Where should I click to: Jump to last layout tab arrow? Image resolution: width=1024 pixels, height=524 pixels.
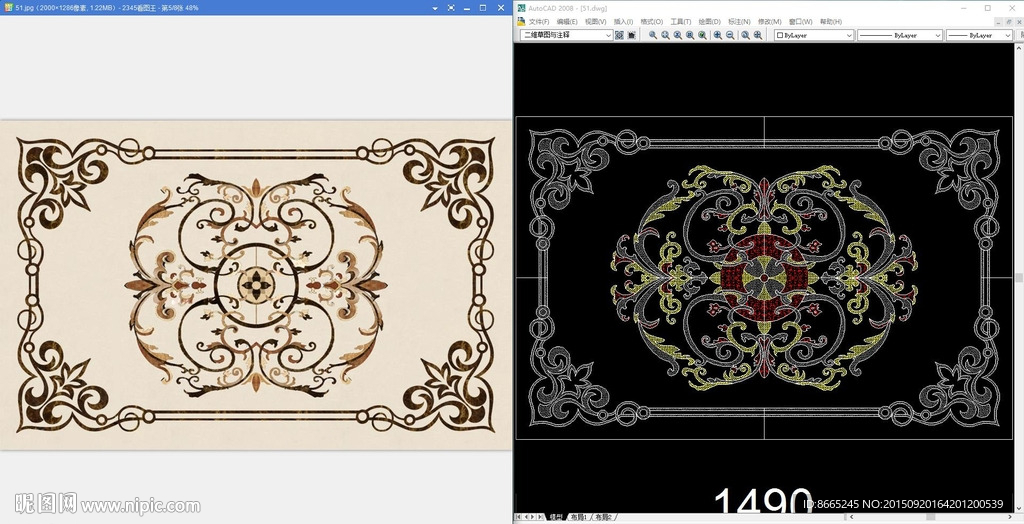tap(540, 517)
